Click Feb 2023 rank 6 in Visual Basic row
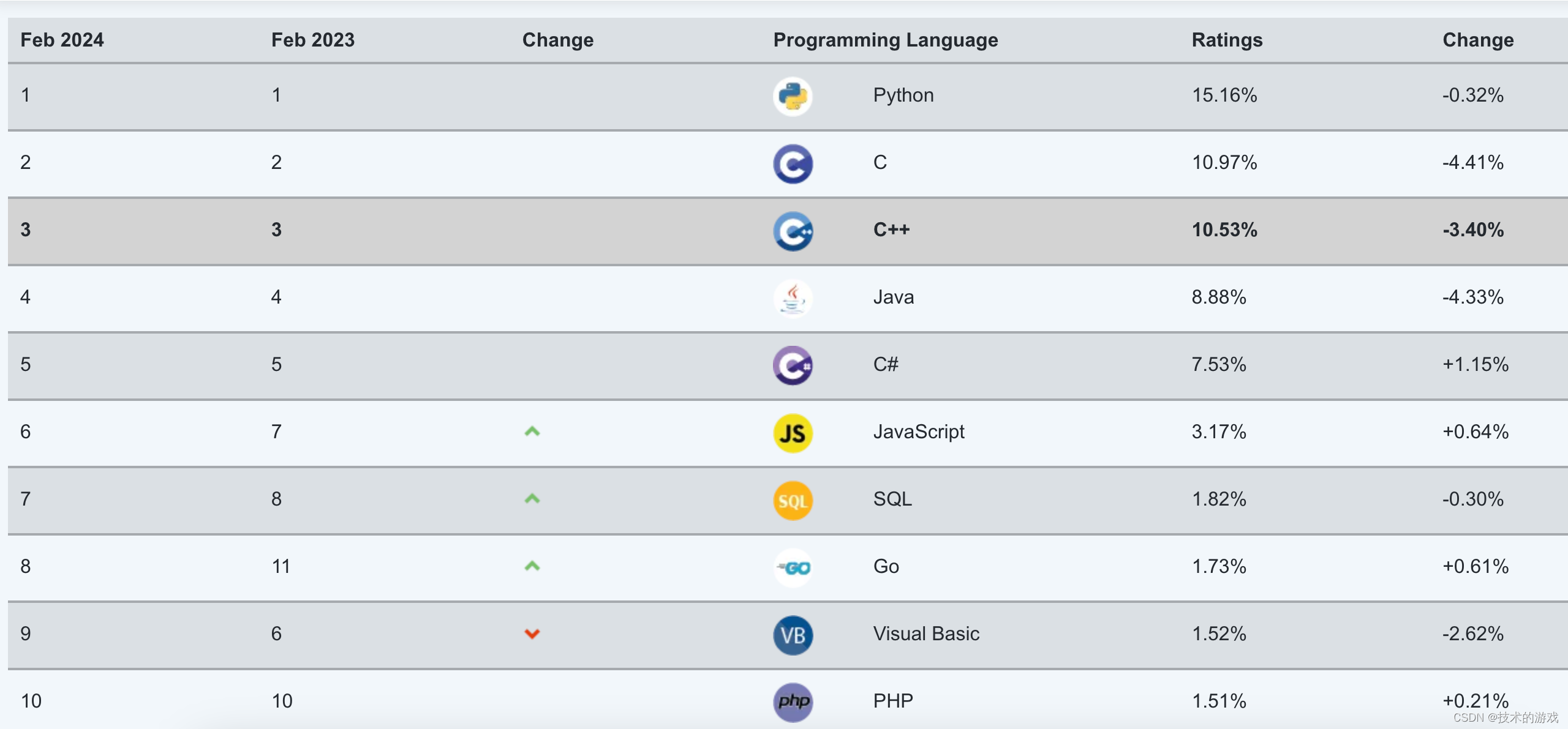 [276, 634]
